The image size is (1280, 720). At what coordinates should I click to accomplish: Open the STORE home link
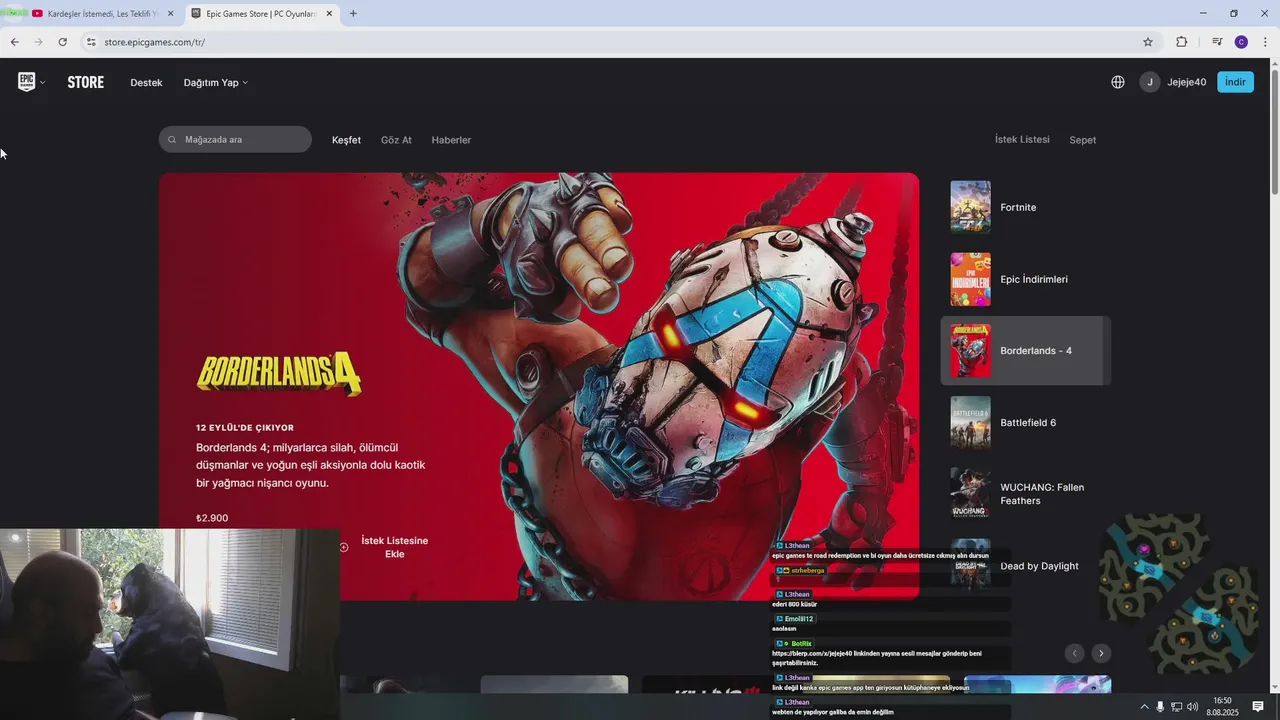[x=86, y=82]
